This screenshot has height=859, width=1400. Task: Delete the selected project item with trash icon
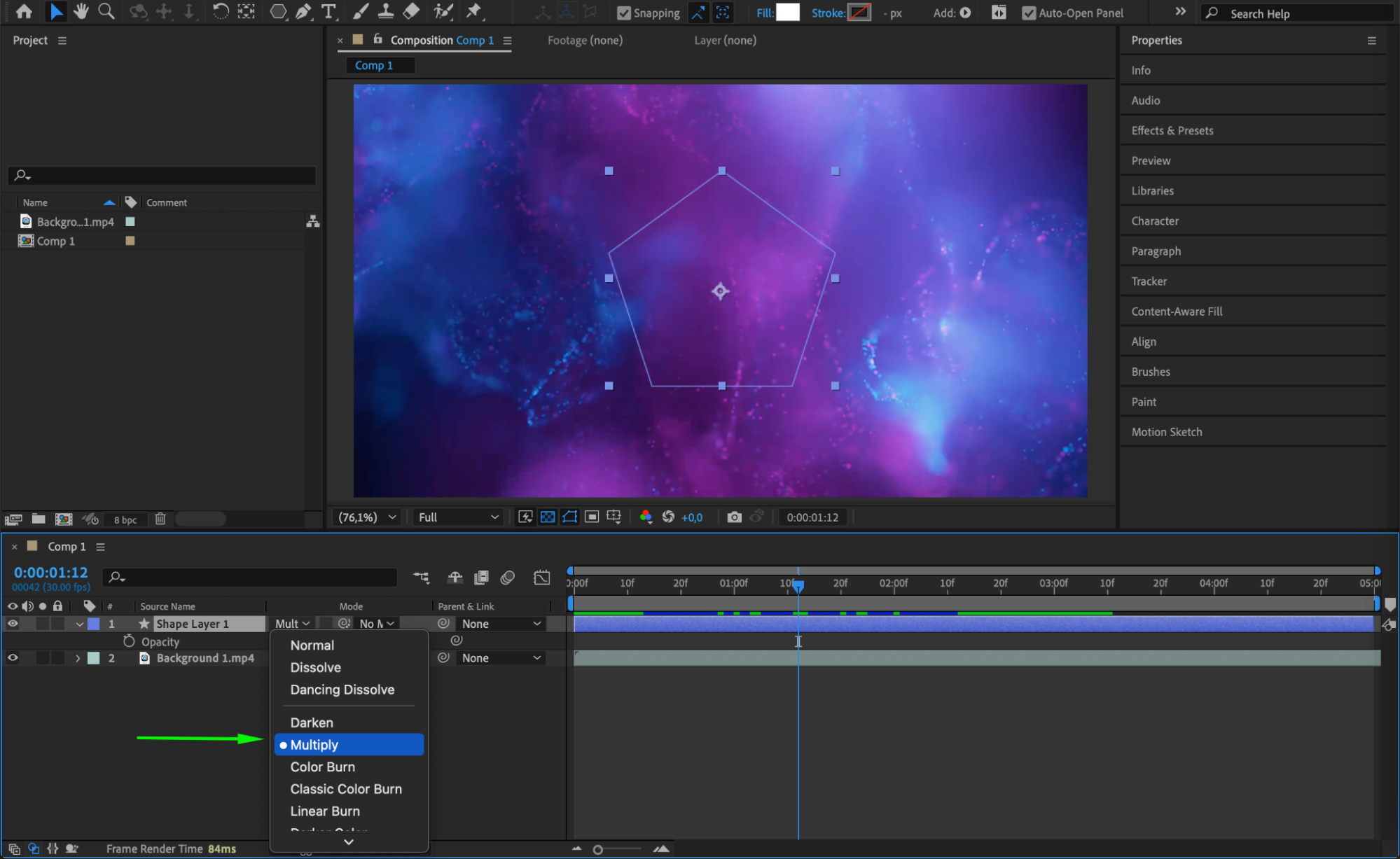[160, 519]
